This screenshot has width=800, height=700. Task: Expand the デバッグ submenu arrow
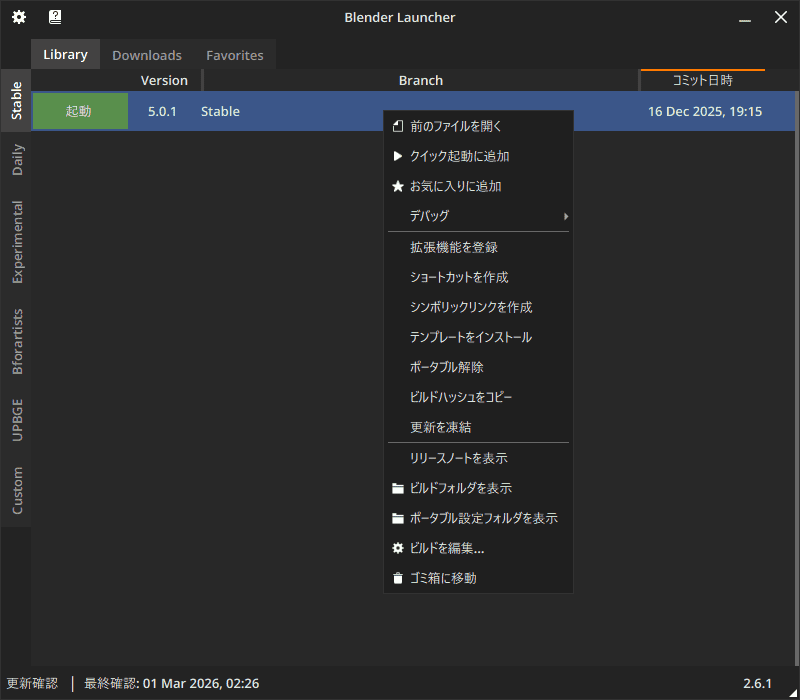click(x=565, y=216)
